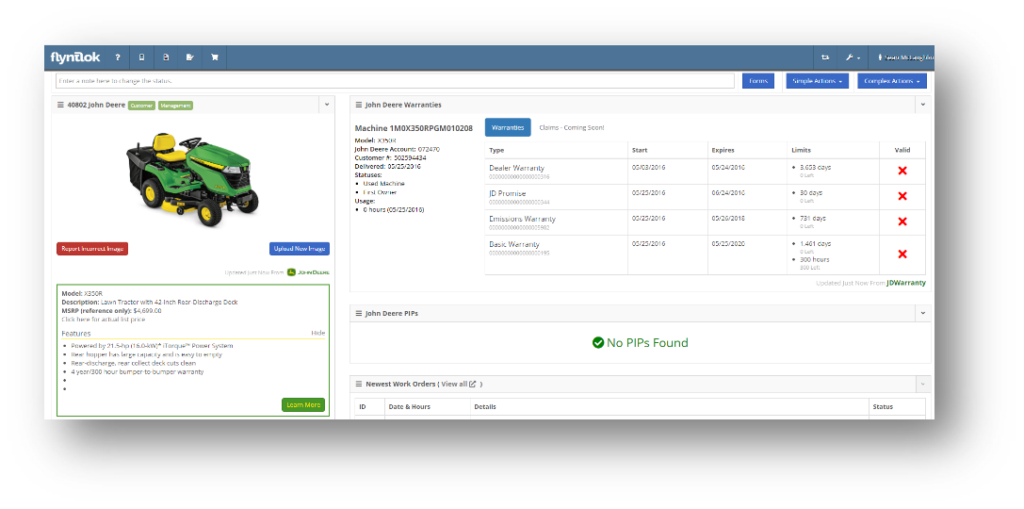
Task: Click the Expires column header
Action: (724, 150)
